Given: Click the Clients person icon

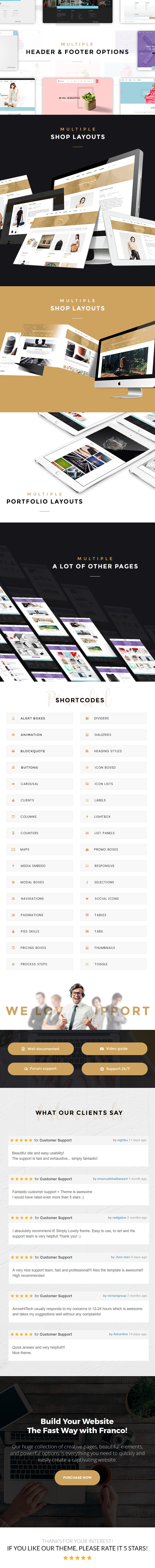Looking at the screenshot, I should coord(13,800).
